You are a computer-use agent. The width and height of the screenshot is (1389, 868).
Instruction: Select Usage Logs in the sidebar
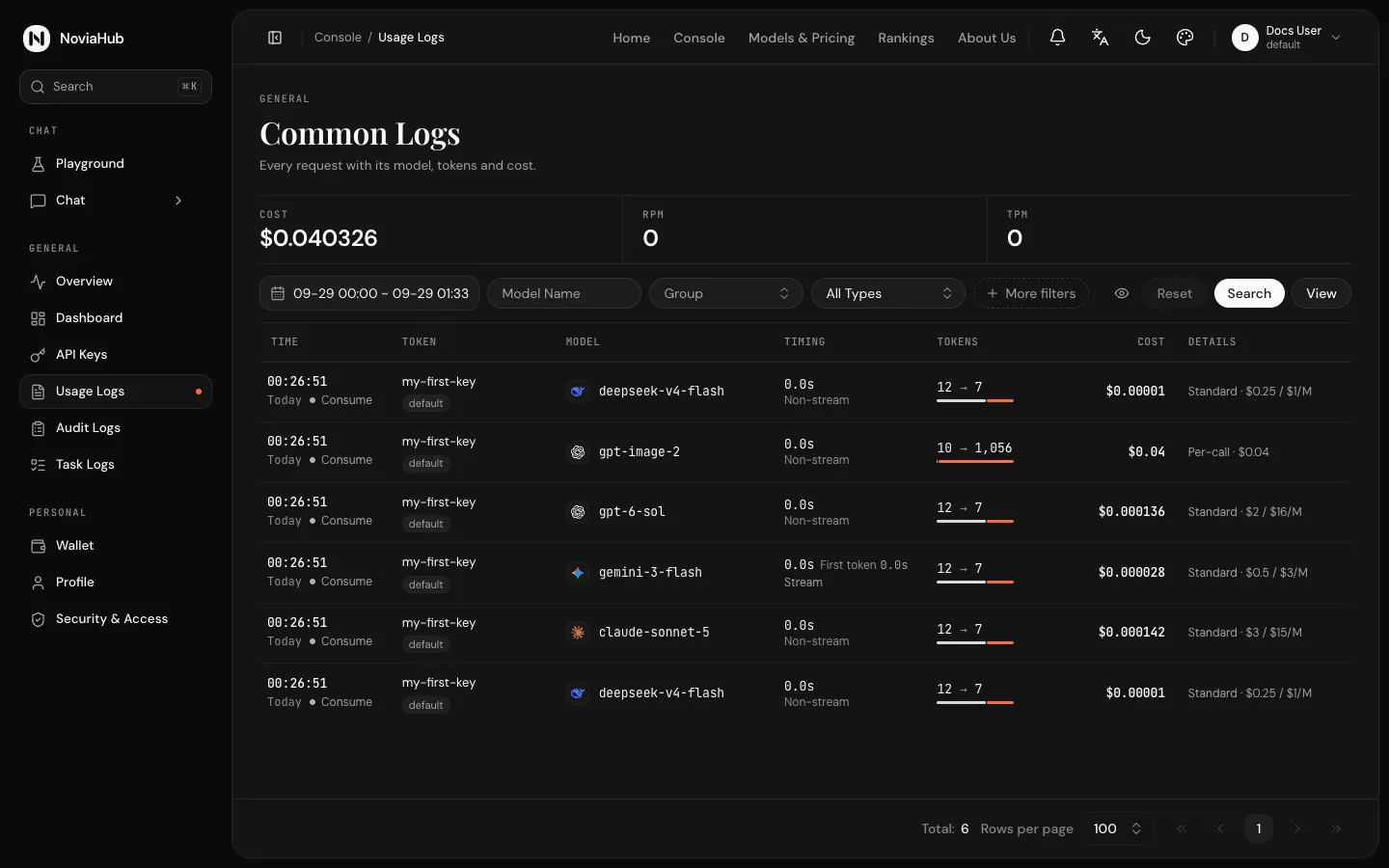[116, 392]
